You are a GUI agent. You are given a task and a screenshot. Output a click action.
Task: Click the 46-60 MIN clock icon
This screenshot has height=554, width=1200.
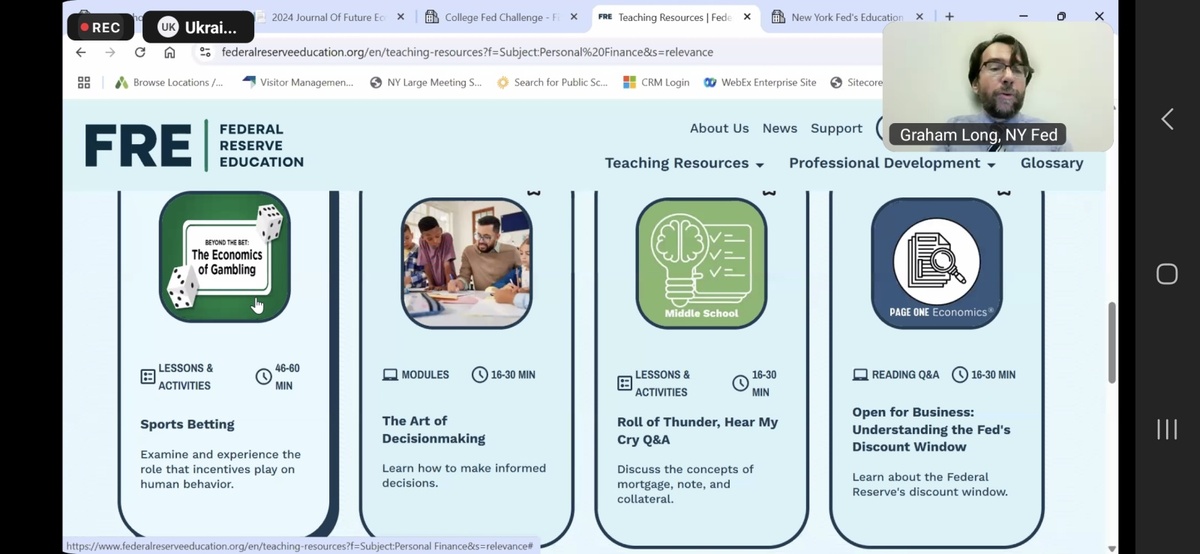(264, 377)
